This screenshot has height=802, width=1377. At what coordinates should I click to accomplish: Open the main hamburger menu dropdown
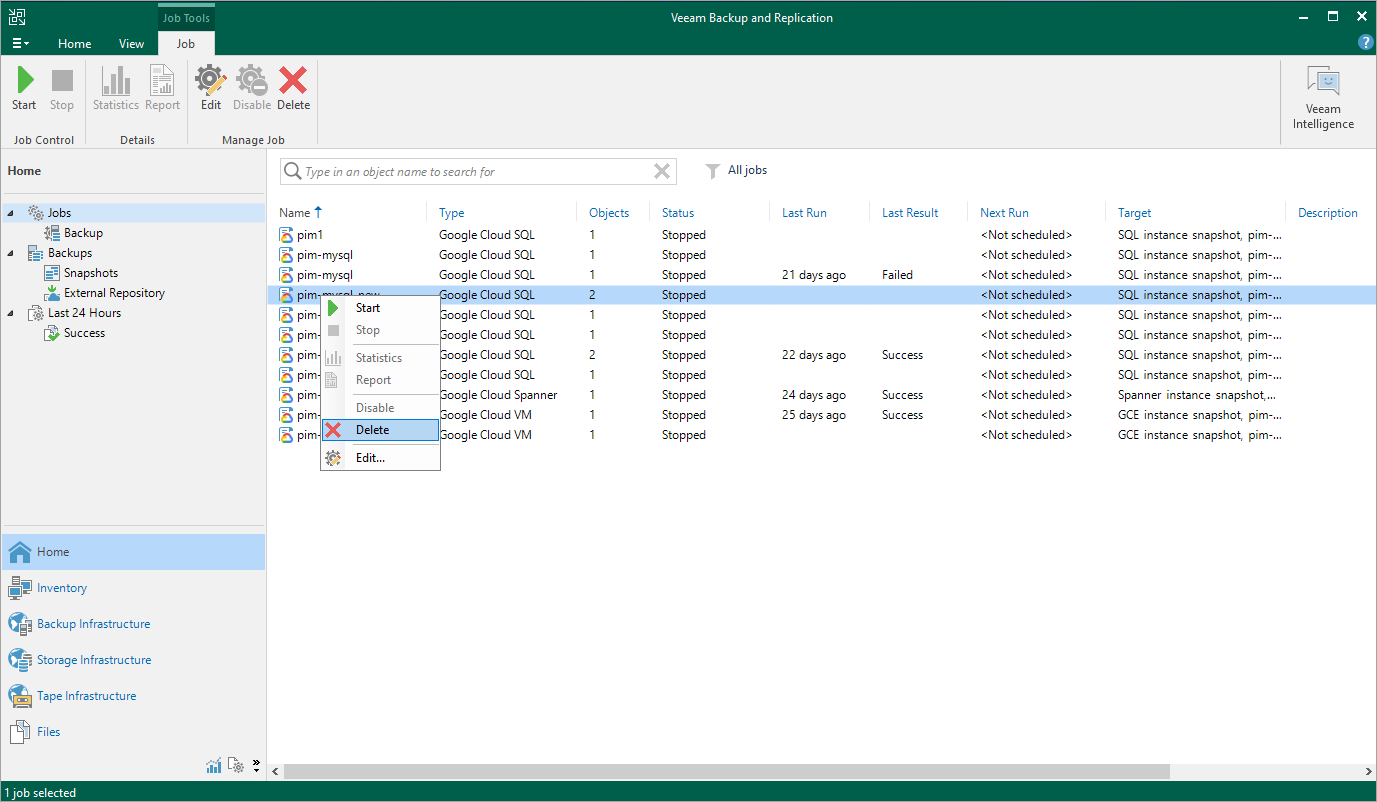[x=20, y=43]
